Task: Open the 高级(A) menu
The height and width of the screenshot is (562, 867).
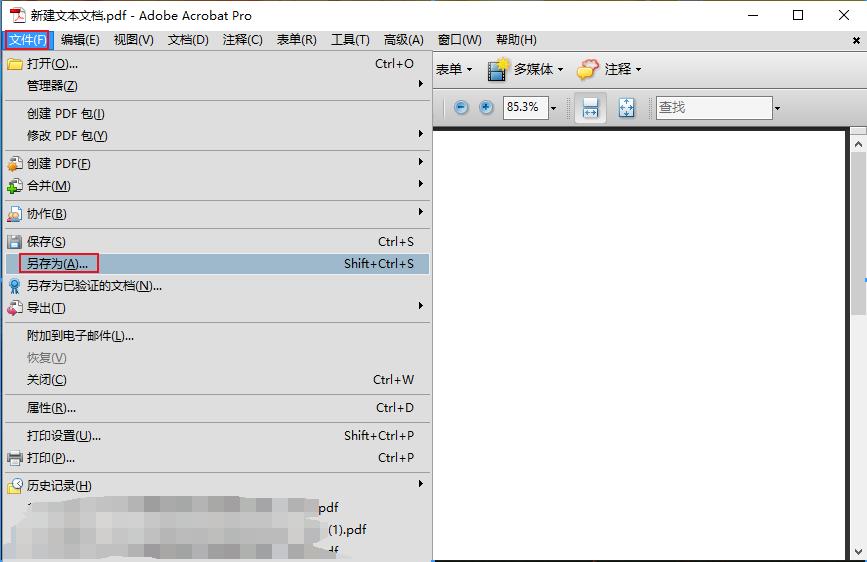Action: (404, 40)
